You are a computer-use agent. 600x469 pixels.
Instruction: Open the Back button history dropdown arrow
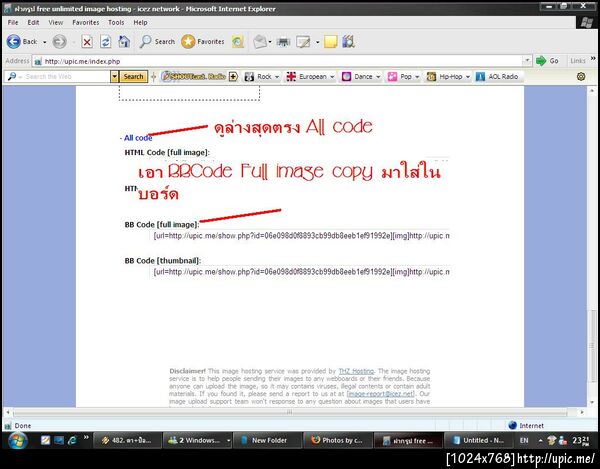click(x=44, y=42)
